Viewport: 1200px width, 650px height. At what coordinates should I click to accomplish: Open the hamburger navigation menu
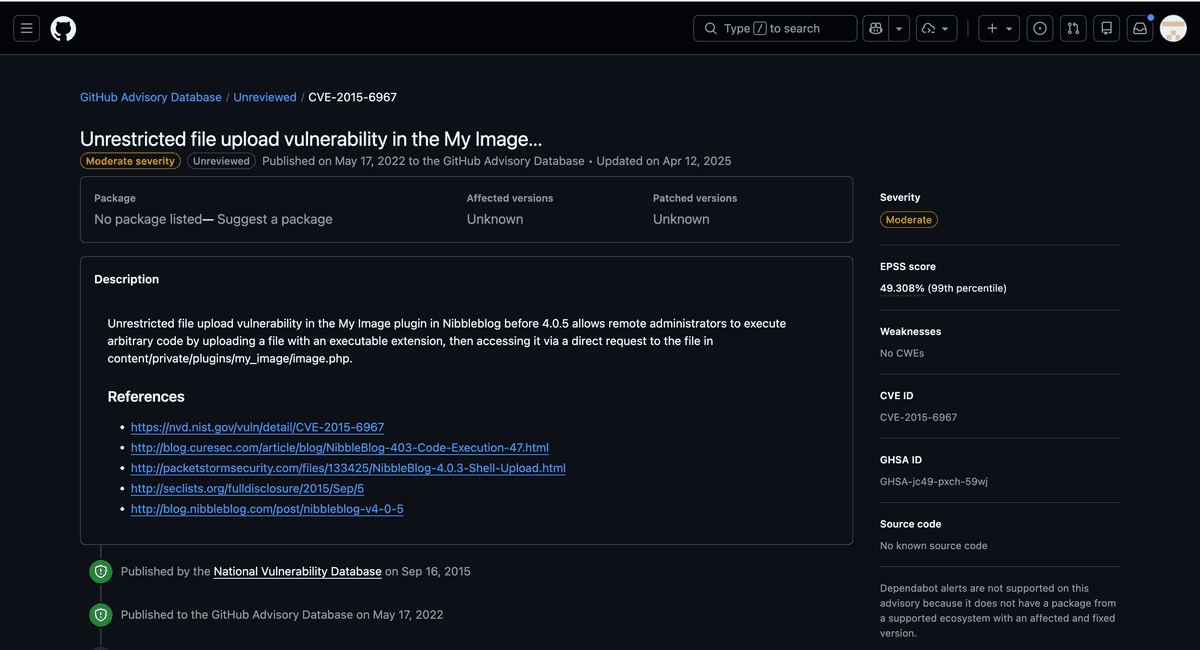click(x=27, y=29)
